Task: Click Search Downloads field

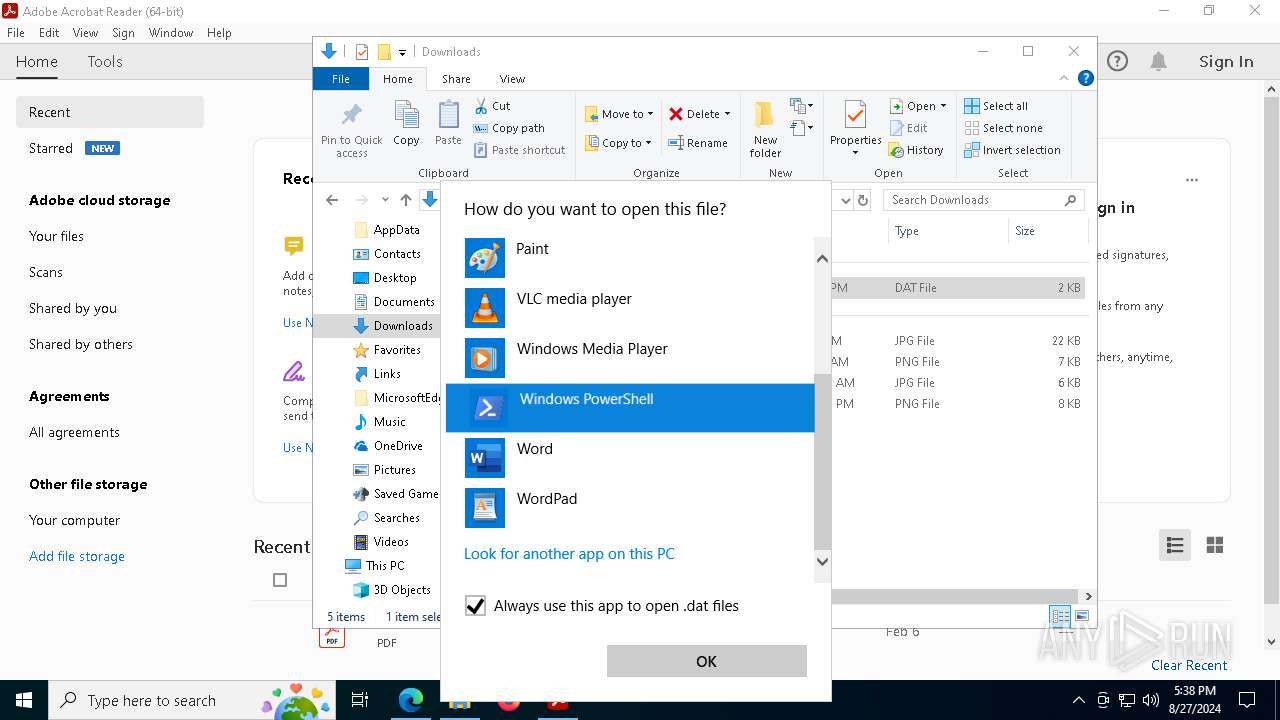Action: pyautogui.click(x=984, y=200)
